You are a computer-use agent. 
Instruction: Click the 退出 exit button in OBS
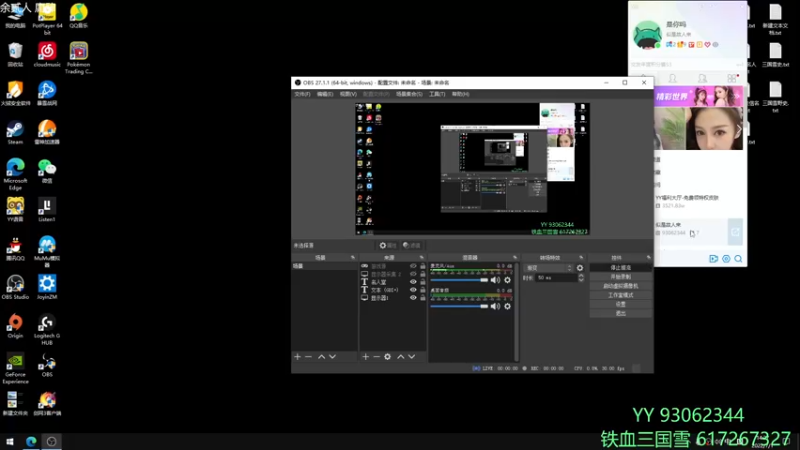tap(620, 313)
